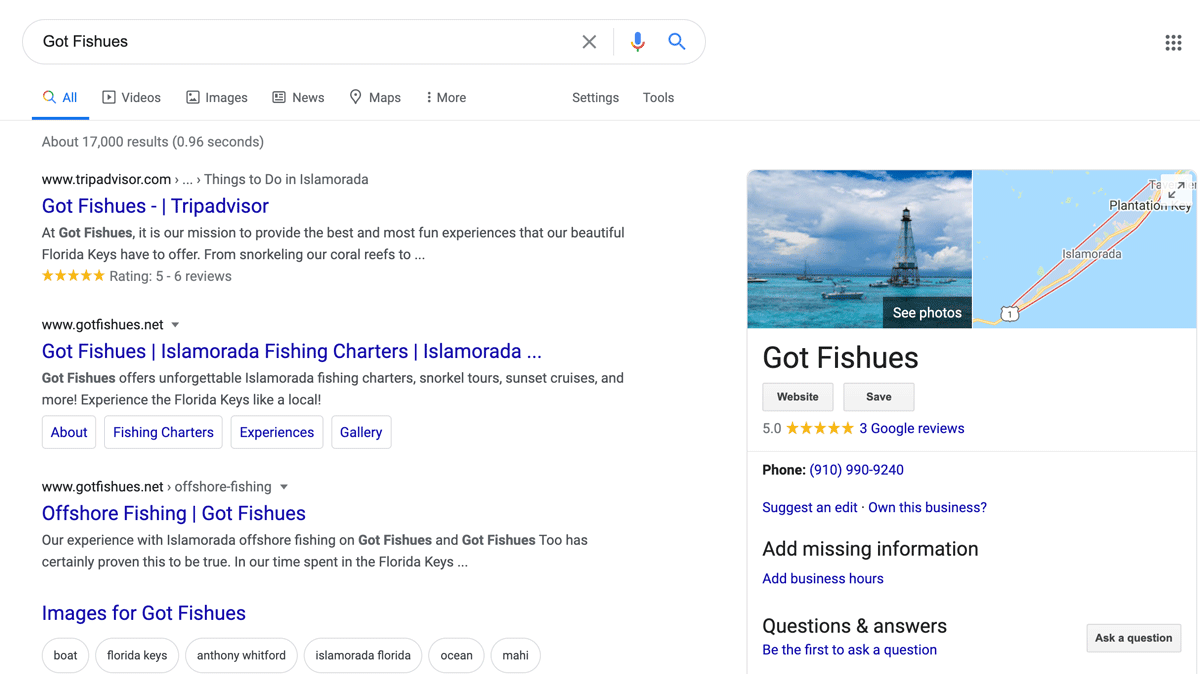1200x674 pixels.
Task: Click the Save button
Action: point(879,397)
